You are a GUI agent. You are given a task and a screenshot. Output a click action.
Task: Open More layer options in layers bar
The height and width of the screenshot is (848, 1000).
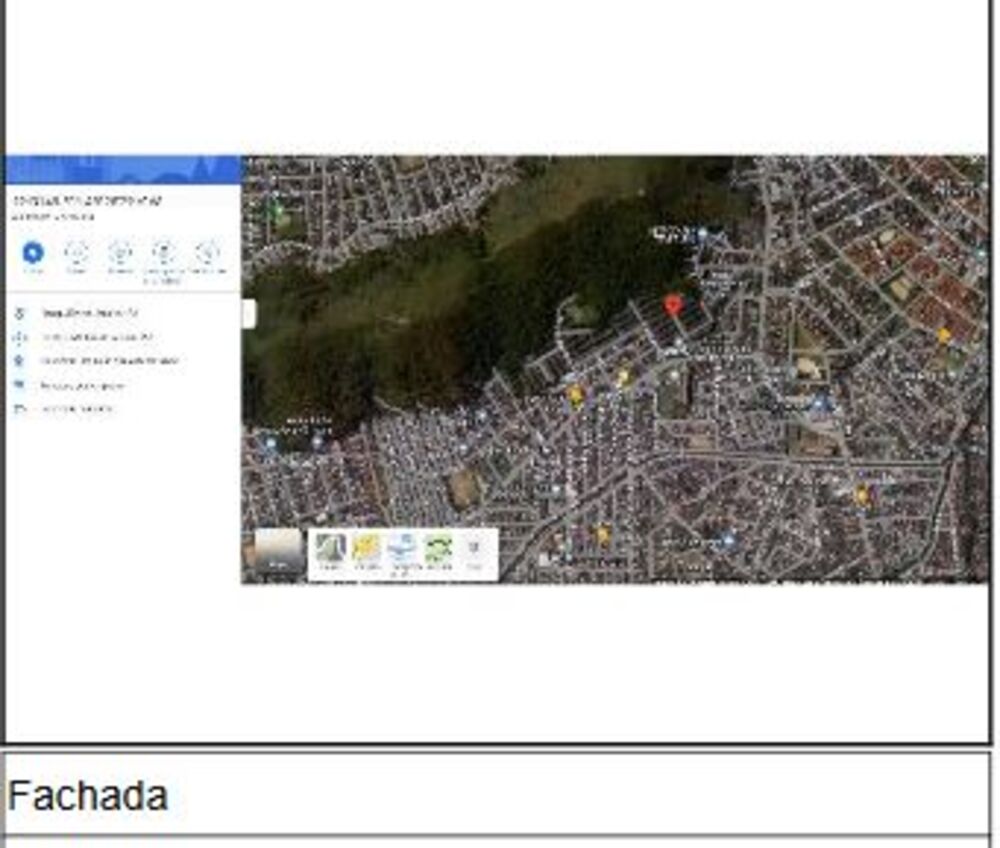475,549
